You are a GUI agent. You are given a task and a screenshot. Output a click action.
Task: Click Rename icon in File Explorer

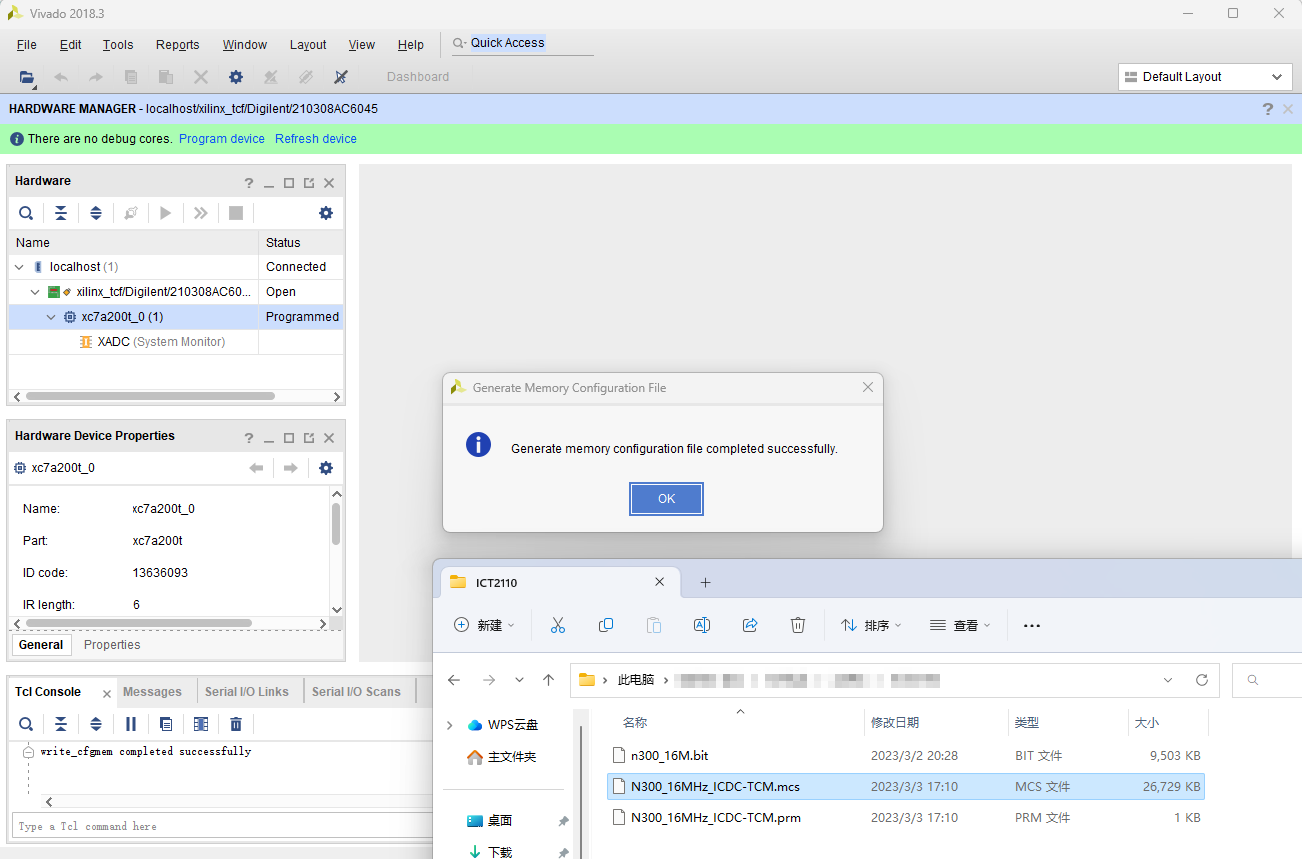702,625
